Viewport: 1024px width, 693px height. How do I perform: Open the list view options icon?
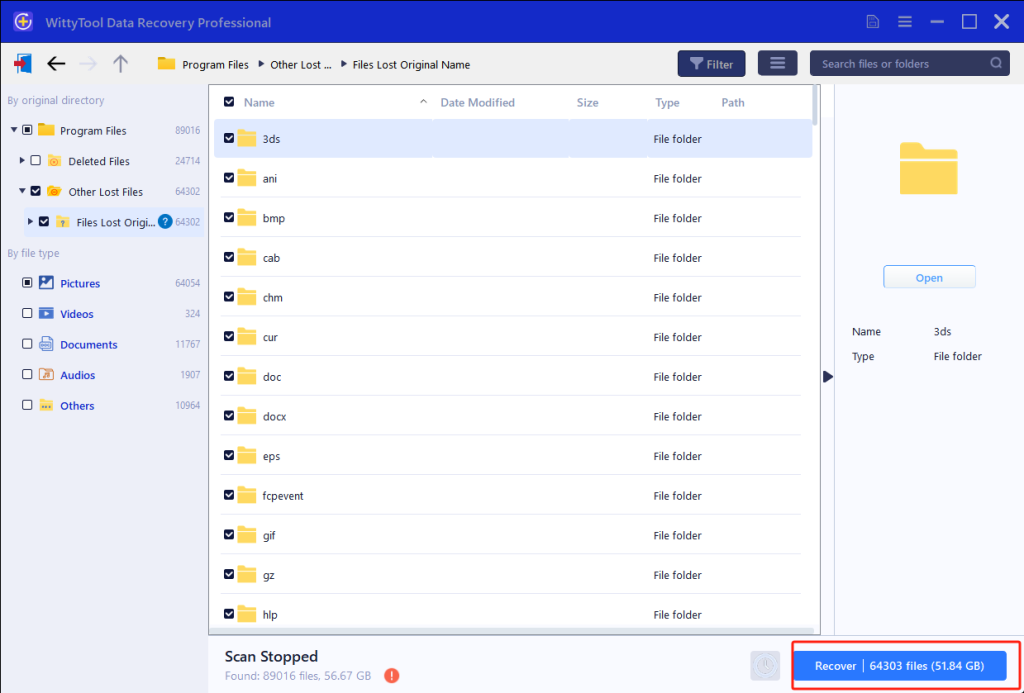click(x=777, y=64)
